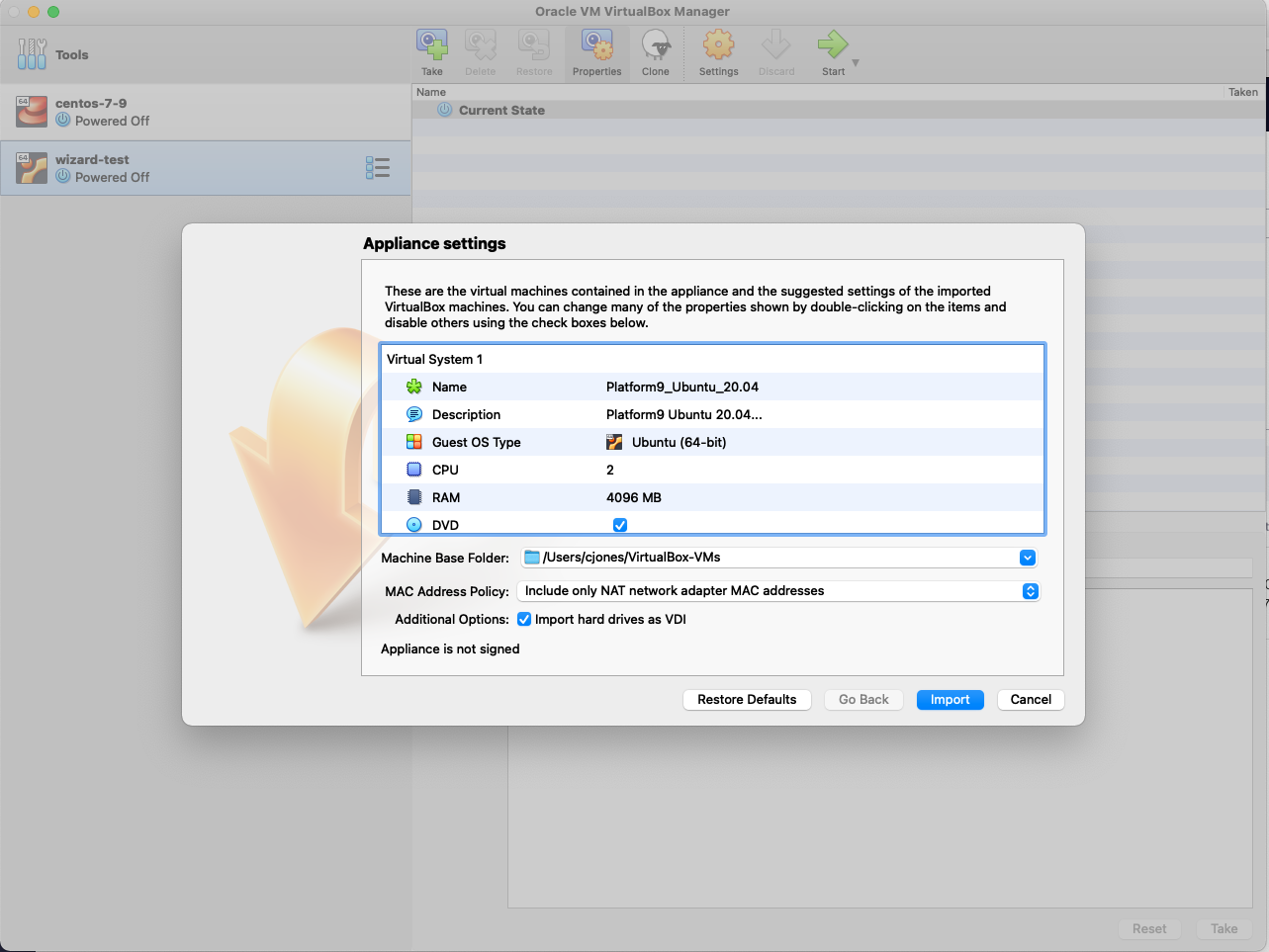1269x952 pixels.
Task: Open the snapshot Properties toolbar icon
Action: [x=596, y=45]
